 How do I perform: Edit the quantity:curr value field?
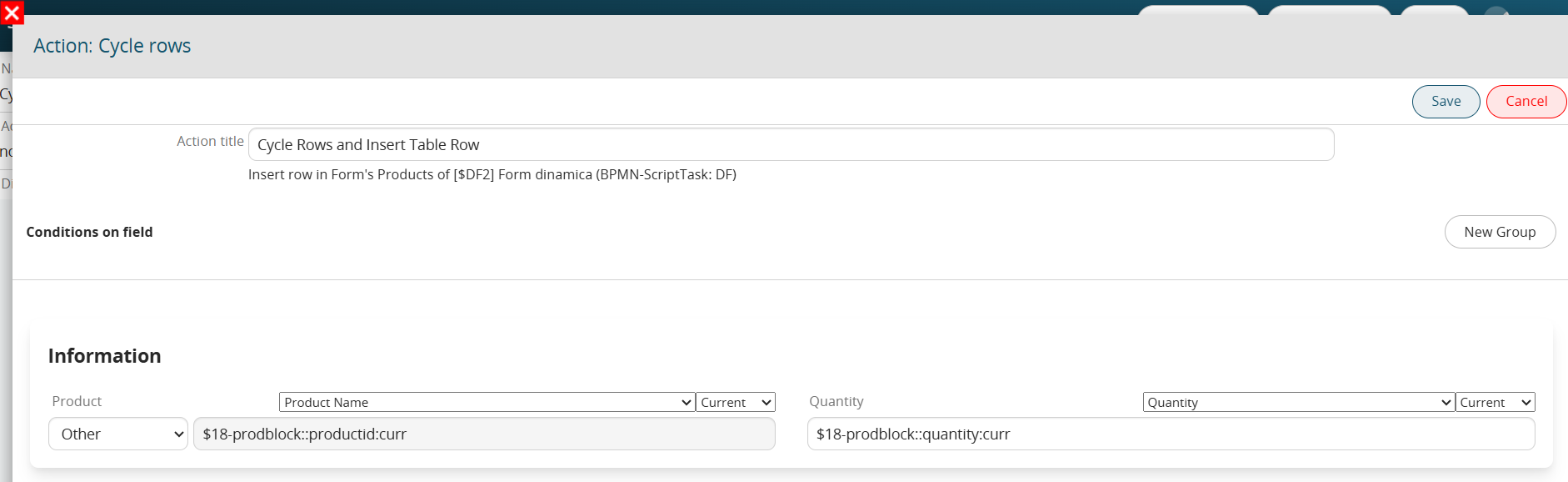click(x=1171, y=434)
